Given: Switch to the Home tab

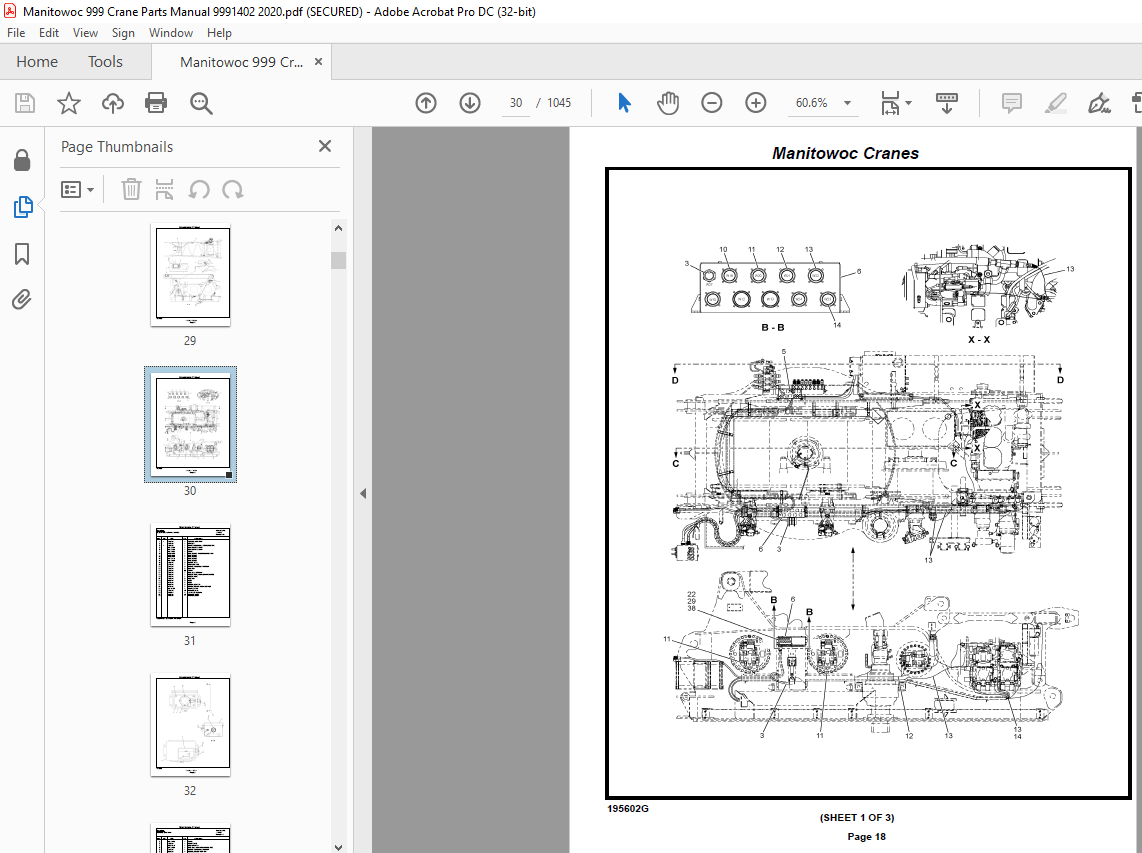Looking at the screenshot, I should tap(37, 62).
